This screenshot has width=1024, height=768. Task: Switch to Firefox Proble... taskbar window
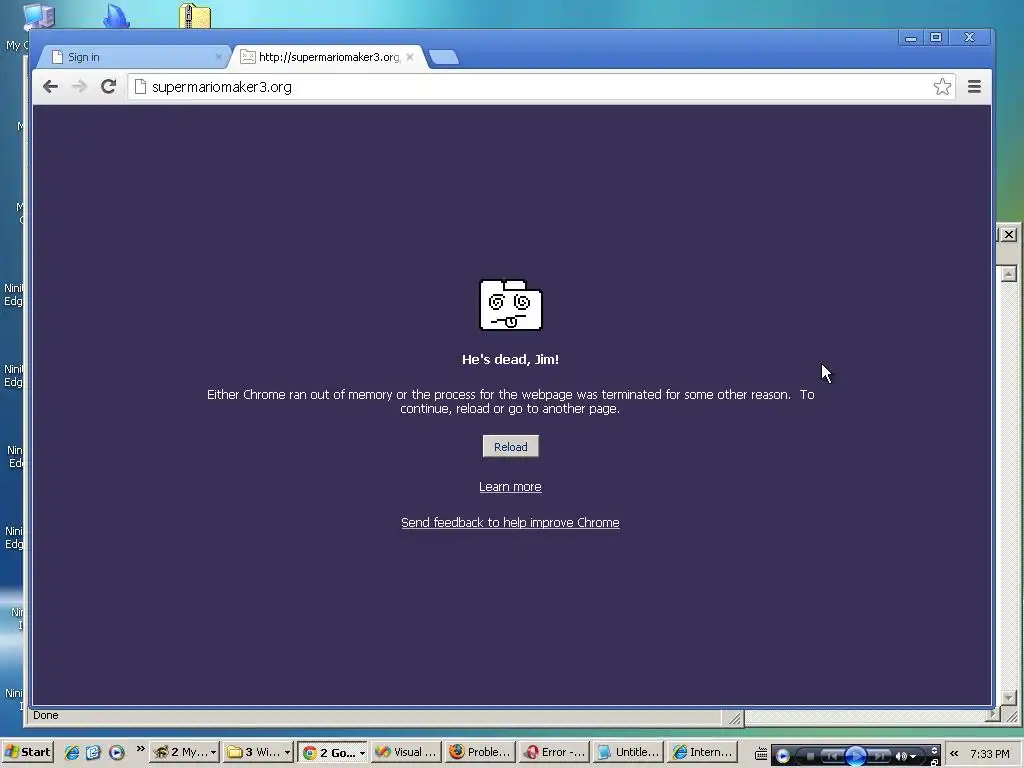[479, 752]
